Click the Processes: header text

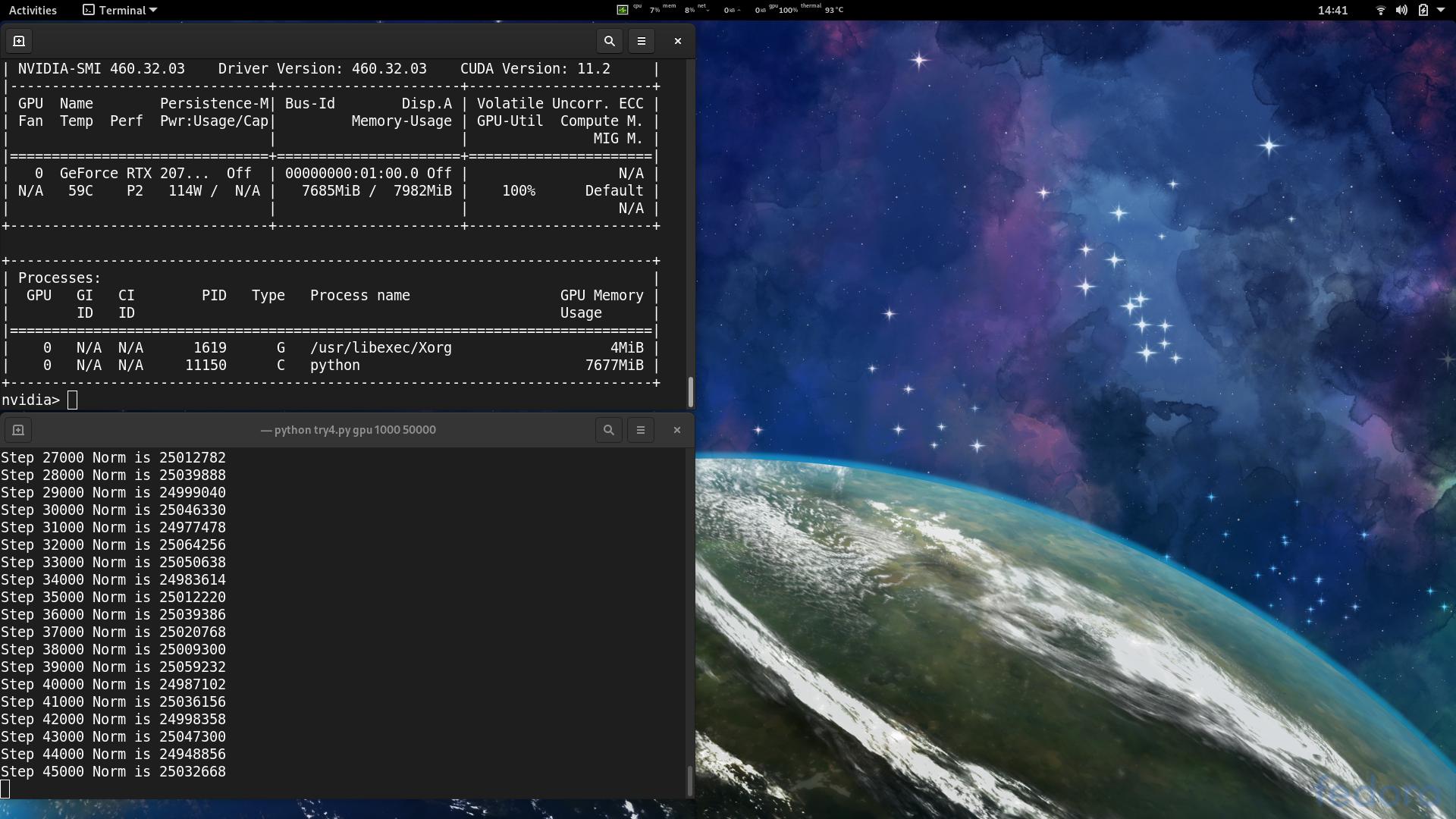pos(60,278)
